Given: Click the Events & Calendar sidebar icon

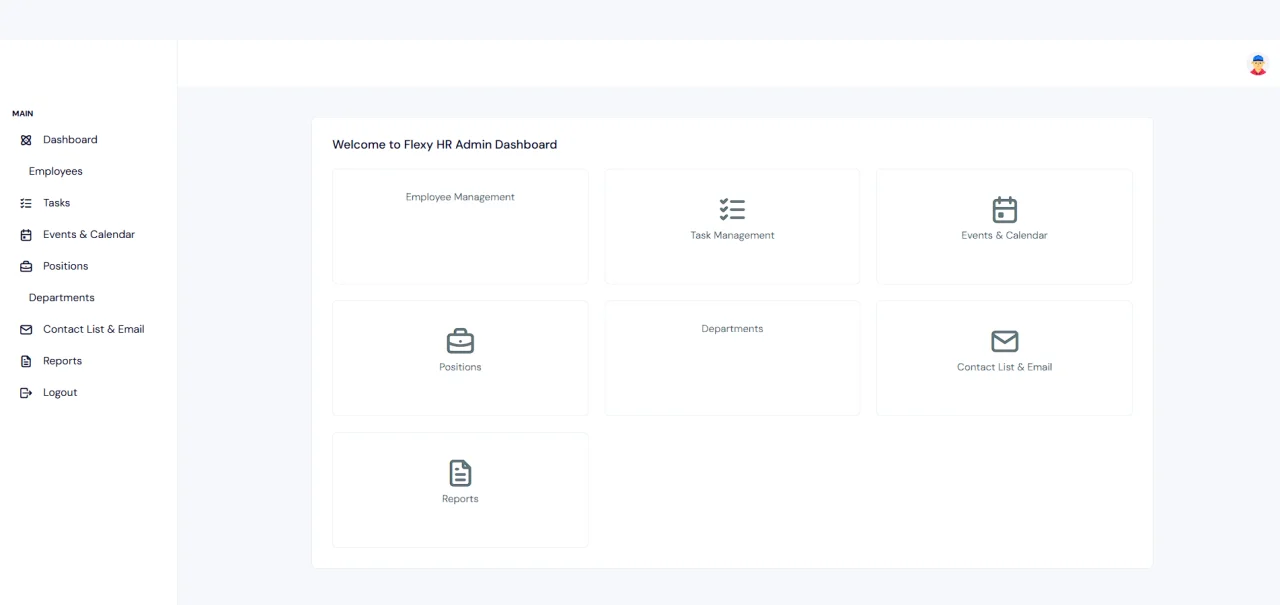Looking at the screenshot, I should (26, 235).
